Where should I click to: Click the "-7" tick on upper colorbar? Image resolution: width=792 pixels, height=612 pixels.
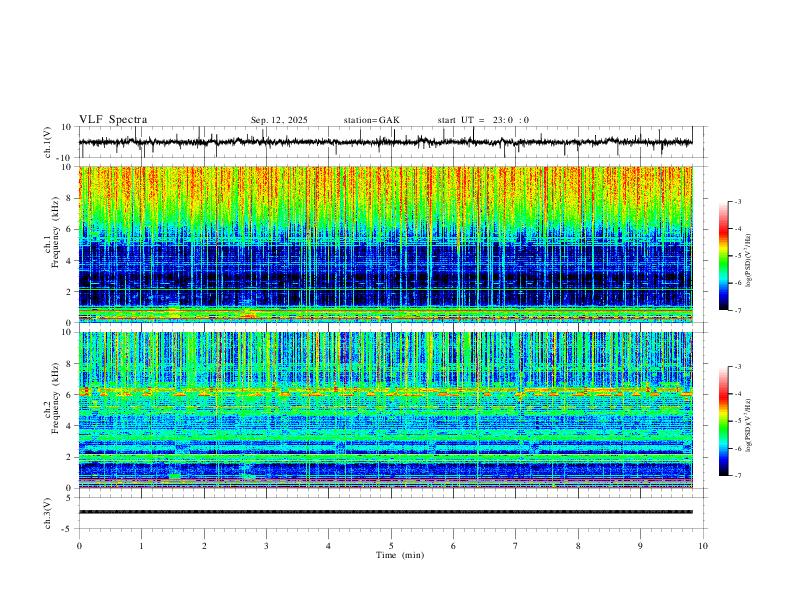pyautogui.click(x=737, y=310)
